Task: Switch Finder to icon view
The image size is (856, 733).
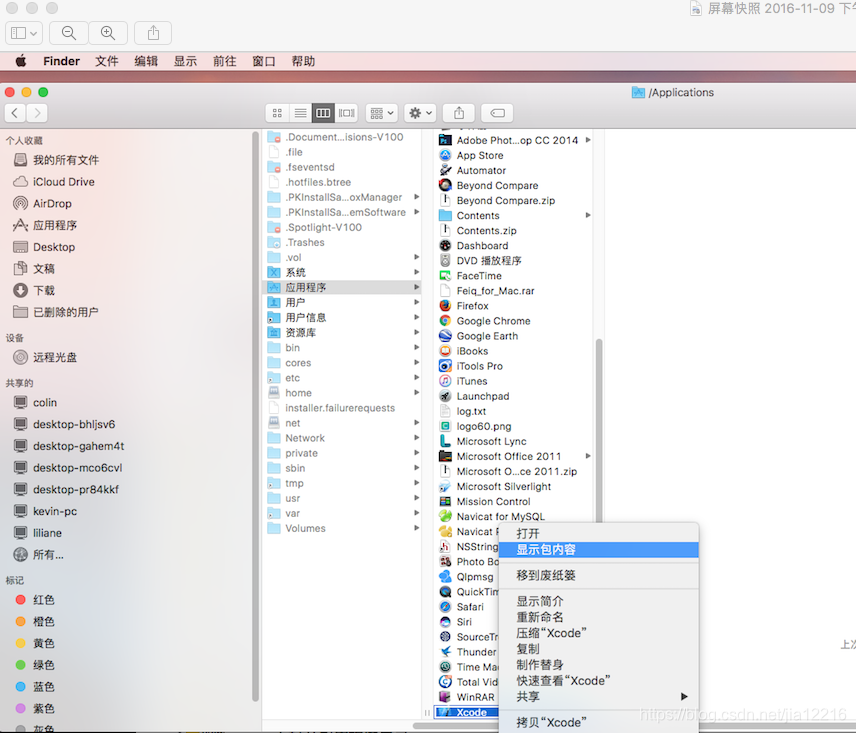Action: 277,113
